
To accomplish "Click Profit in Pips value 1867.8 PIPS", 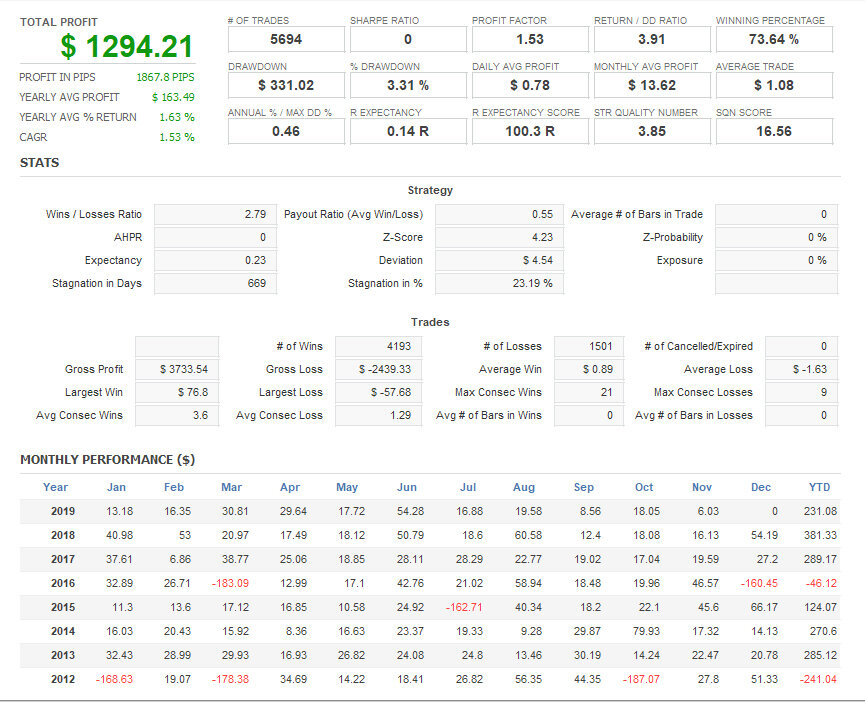I will click(165, 77).
